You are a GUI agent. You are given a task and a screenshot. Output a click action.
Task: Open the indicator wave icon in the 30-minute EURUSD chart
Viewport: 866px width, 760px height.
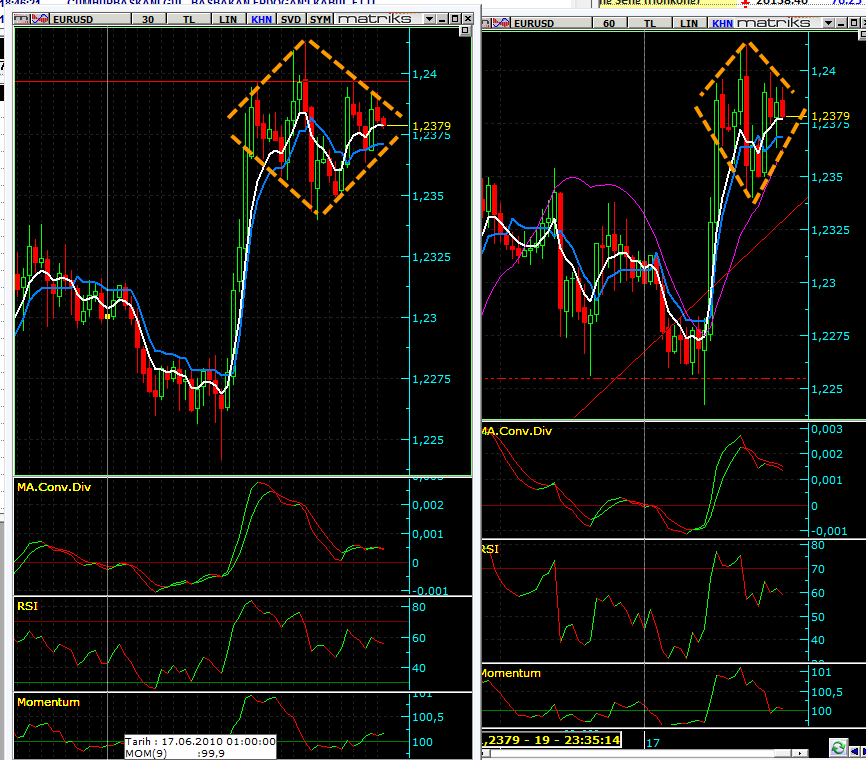click(x=40, y=19)
